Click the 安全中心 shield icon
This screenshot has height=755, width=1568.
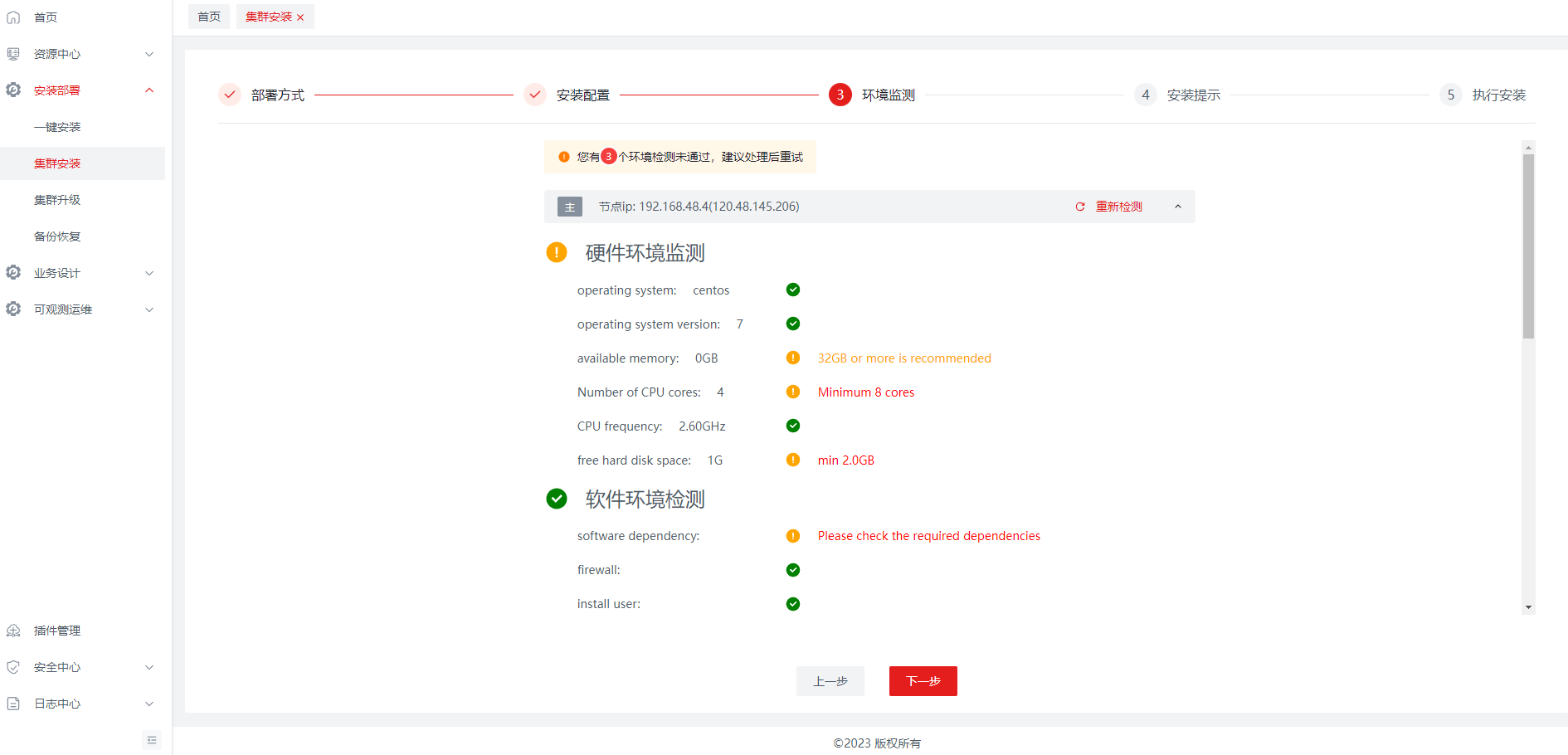(13, 667)
